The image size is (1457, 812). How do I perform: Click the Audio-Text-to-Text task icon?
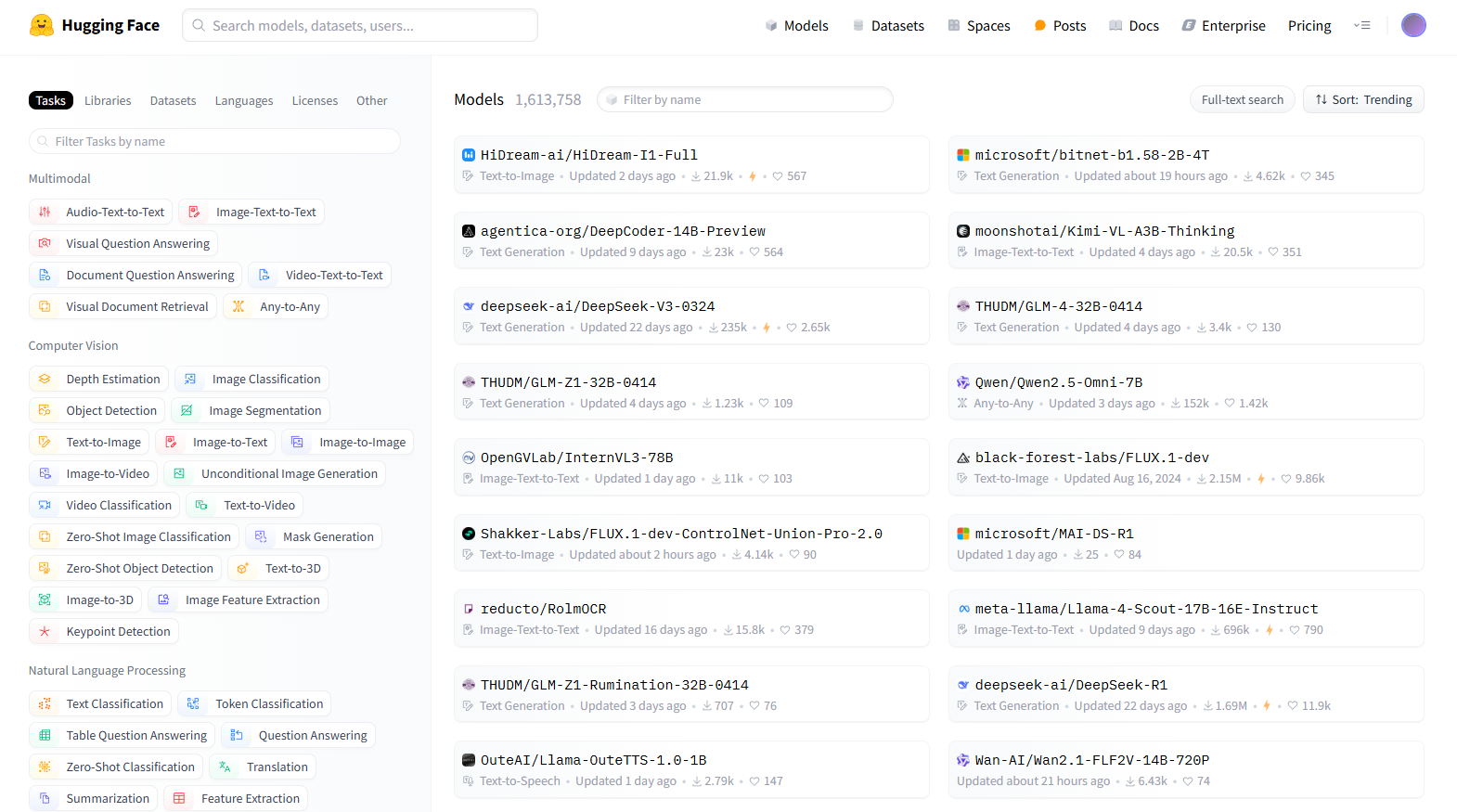[x=45, y=212]
